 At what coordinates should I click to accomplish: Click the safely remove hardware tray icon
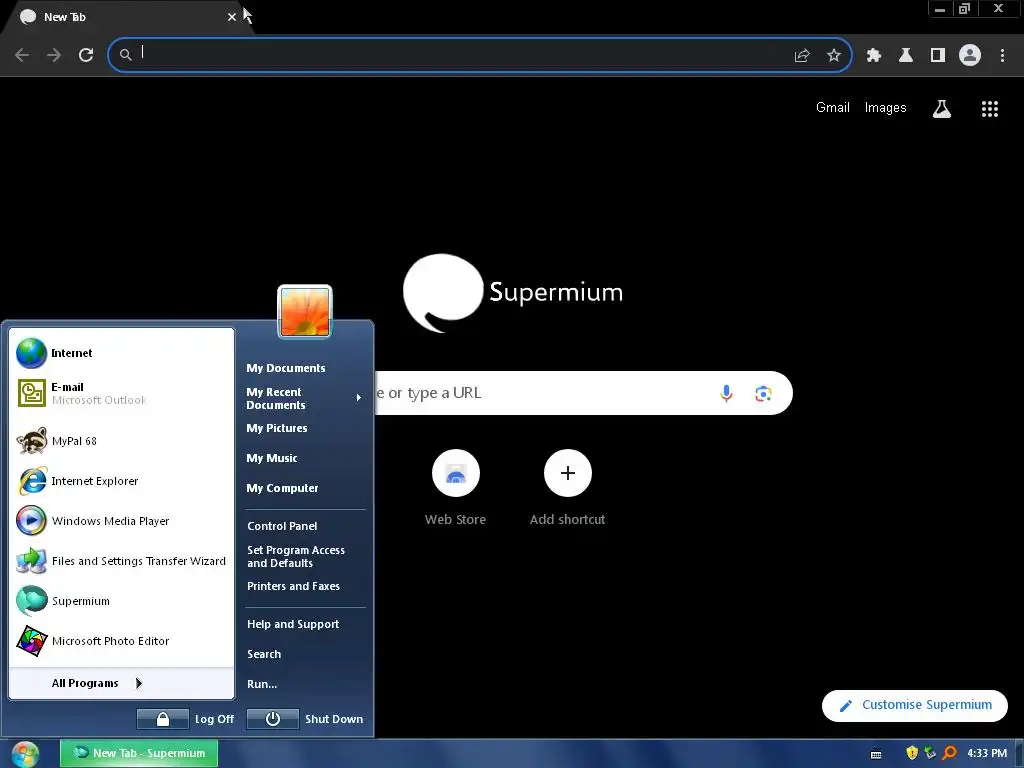931,753
